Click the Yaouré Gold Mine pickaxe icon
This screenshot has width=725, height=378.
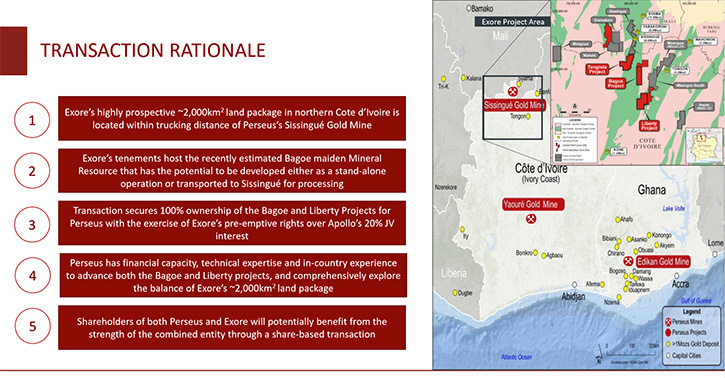point(531,218)
